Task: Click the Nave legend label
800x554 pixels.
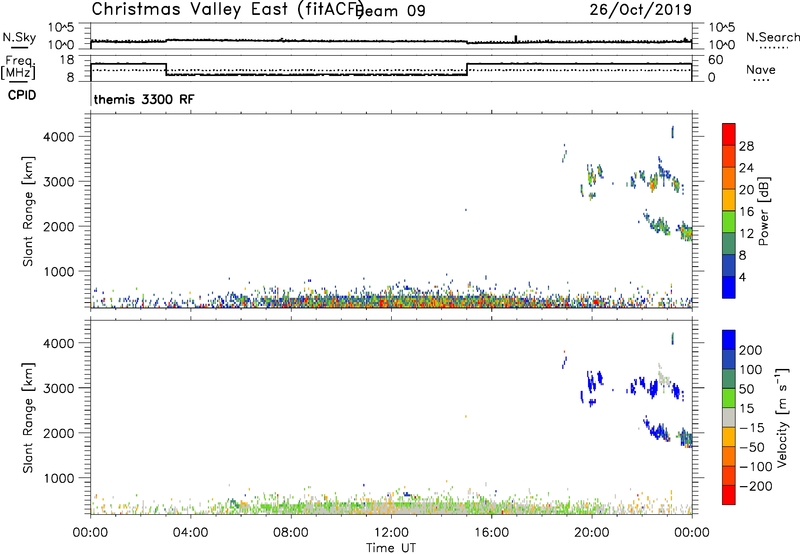Action: (x=761, y=70)
